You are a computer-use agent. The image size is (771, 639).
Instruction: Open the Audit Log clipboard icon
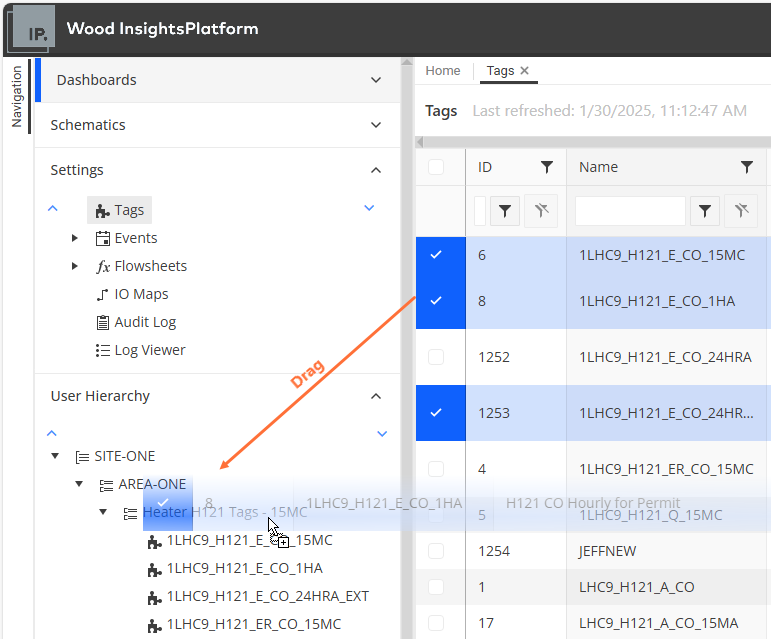click(102, 322)
